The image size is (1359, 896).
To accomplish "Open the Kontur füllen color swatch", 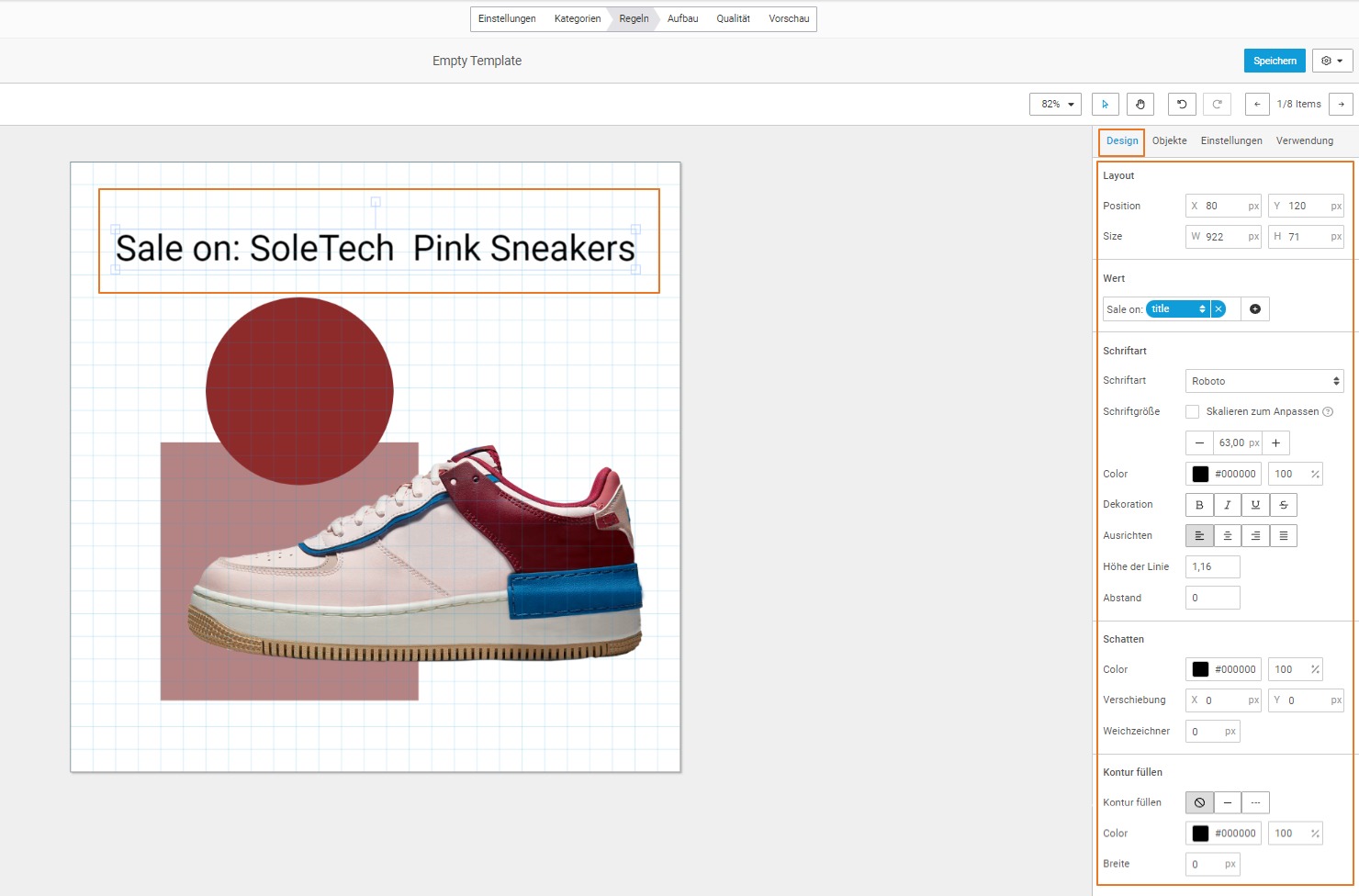I will [1200, 834].
